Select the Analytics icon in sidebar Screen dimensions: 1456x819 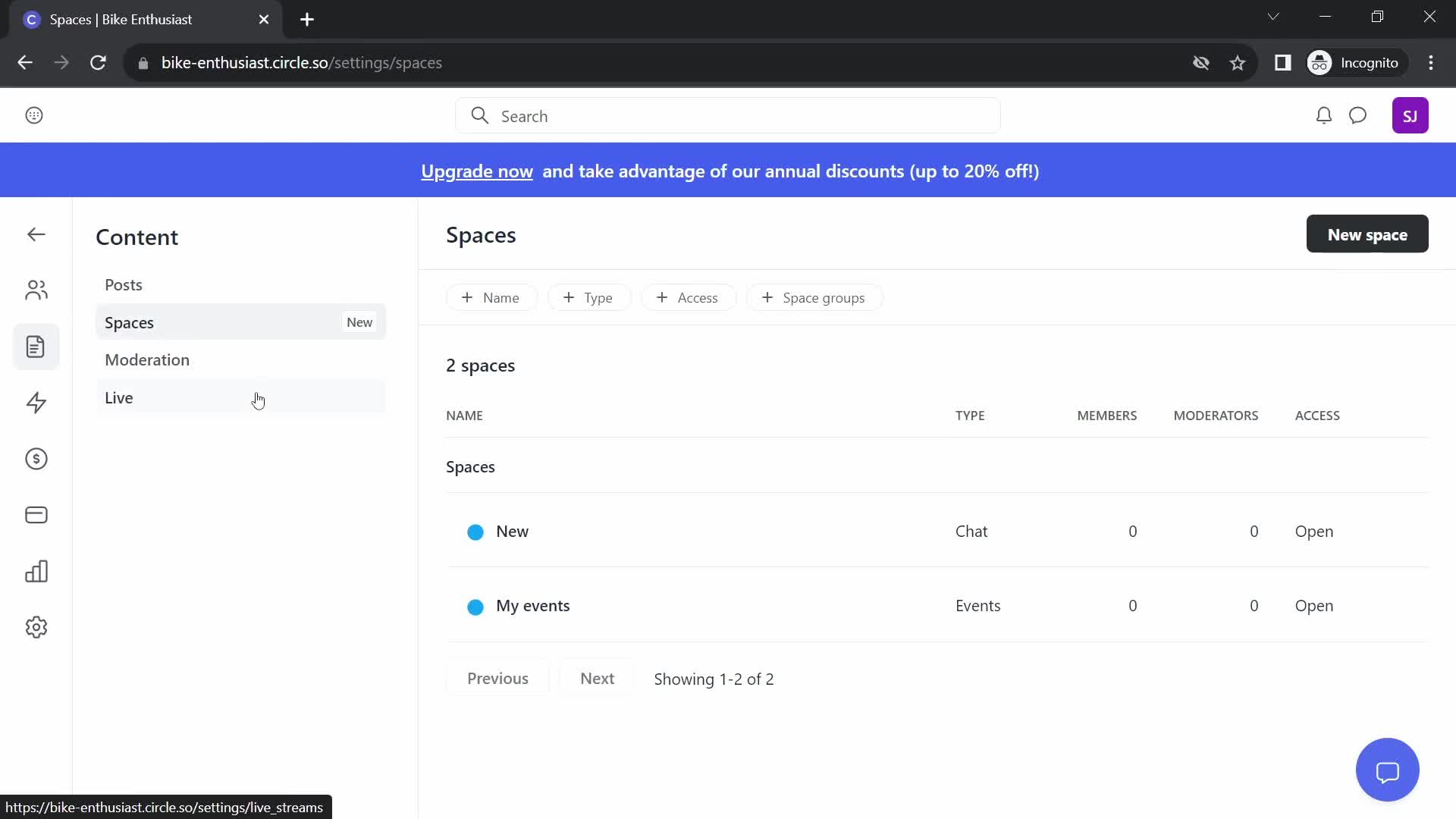pyautogui.click(x=36, y=571)
